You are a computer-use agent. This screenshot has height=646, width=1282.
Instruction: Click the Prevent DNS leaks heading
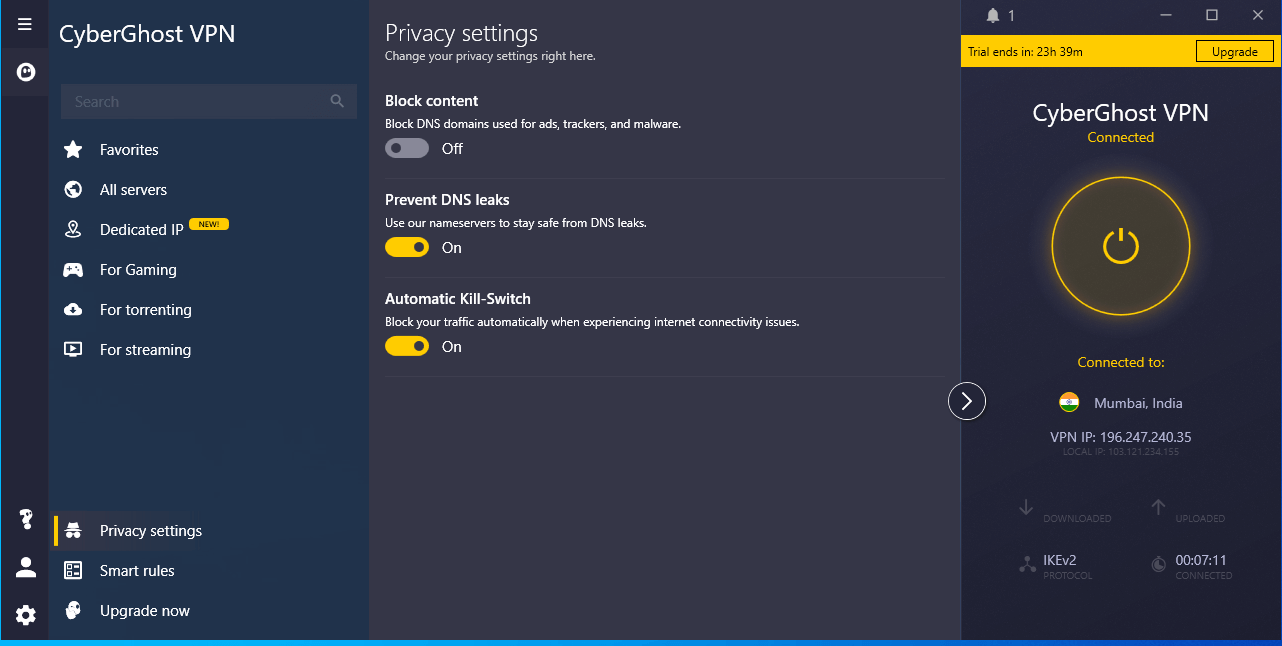(447, 200)
